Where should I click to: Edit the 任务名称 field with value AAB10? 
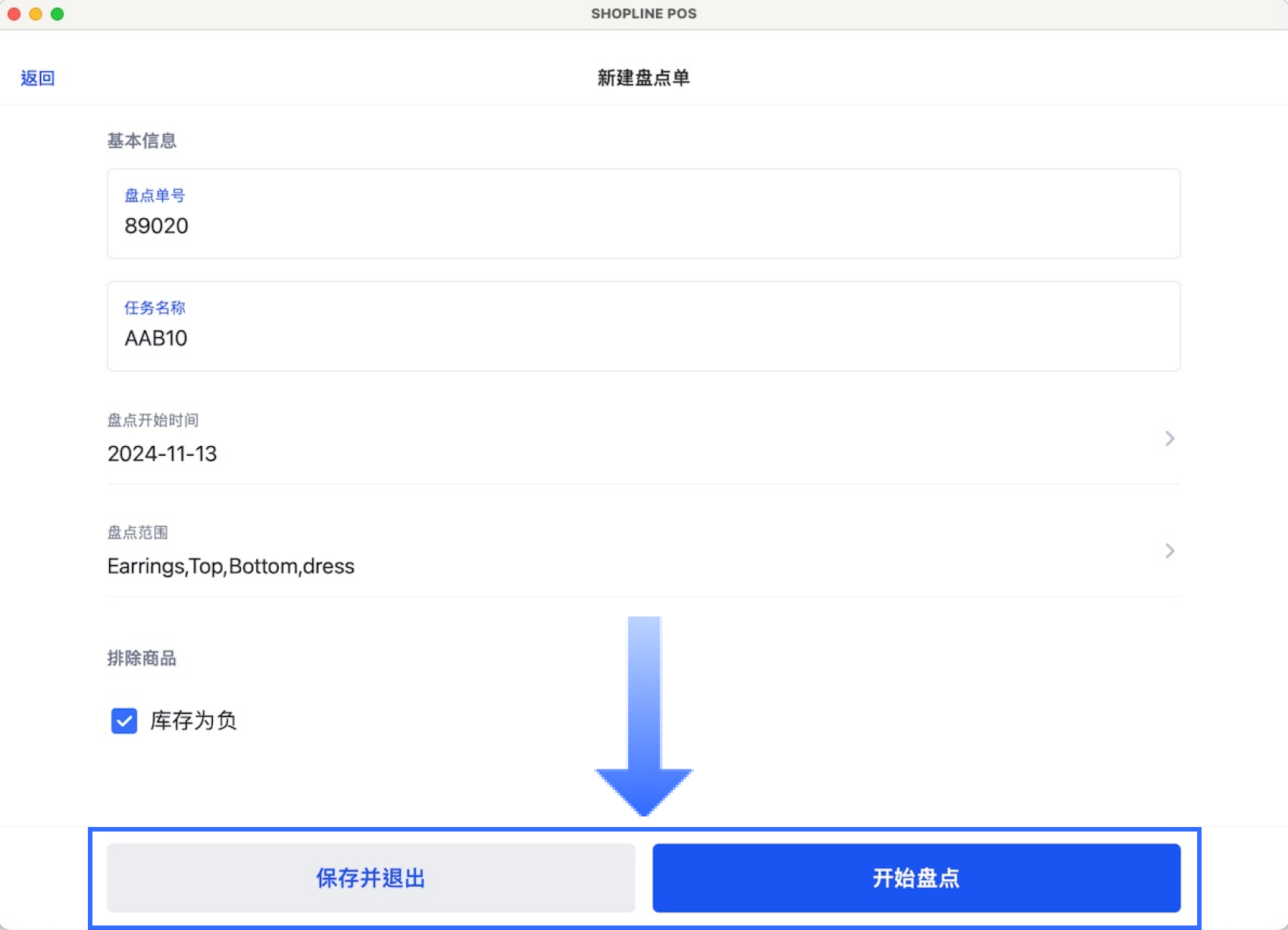pyautogui.click(x=643, y=326)
